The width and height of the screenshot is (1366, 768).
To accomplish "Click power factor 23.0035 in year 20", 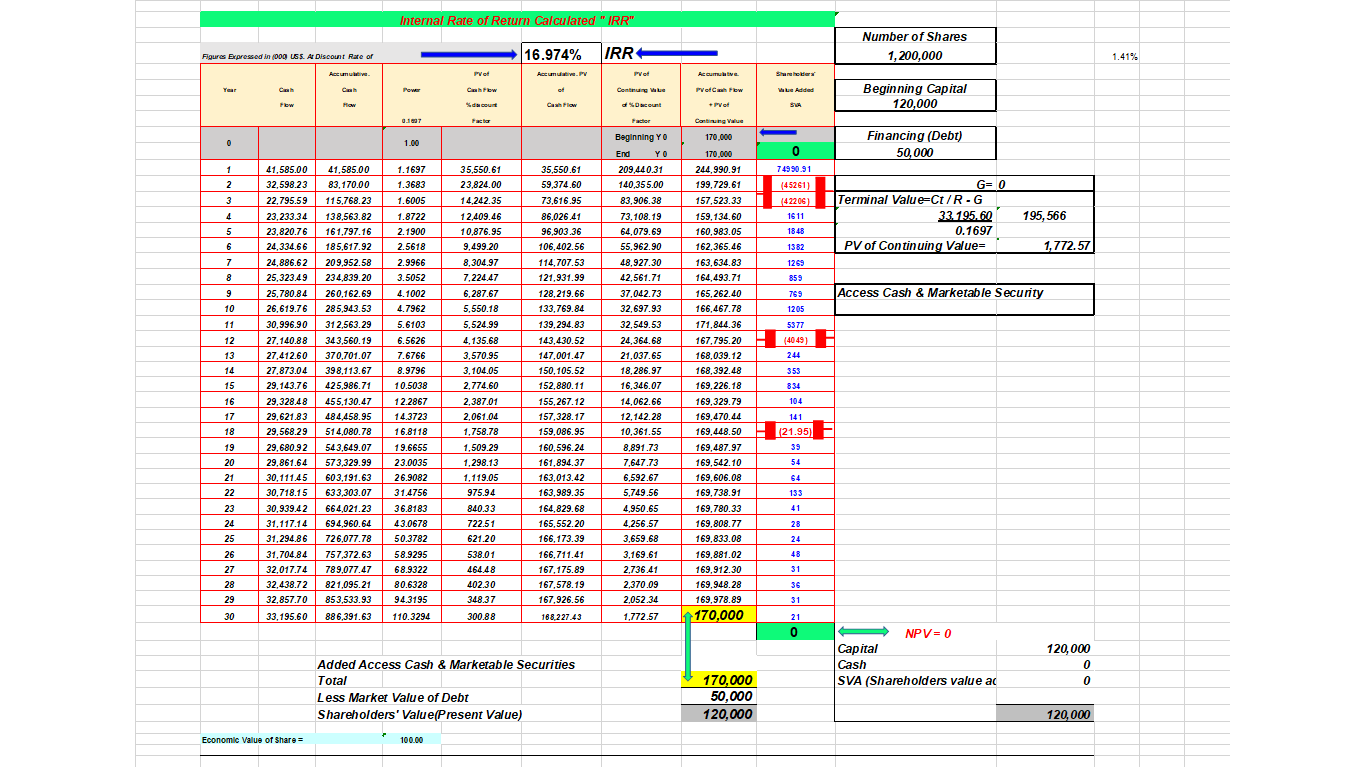I will [411, 462].
